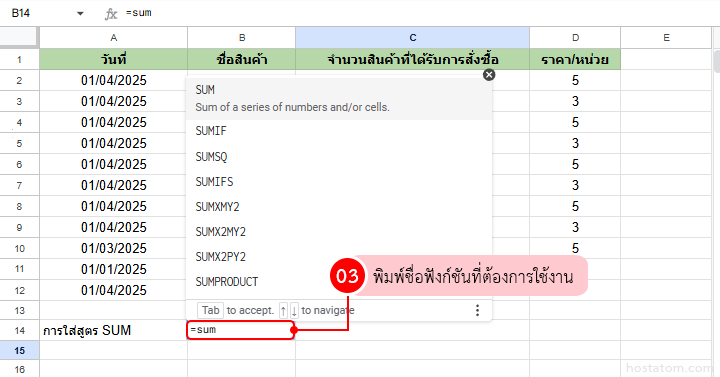This screenshot has height=377, width=720.
Task: Click the 01/04/2025 cell in row 12
Action: [113, 291]
